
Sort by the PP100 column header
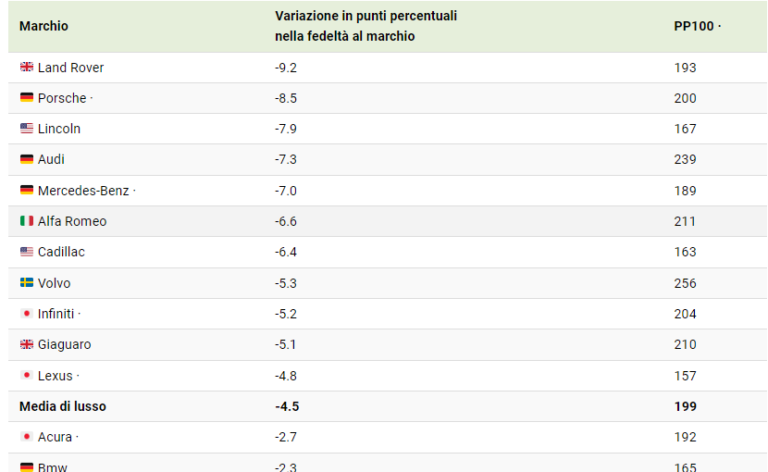(x=694, y=26)
